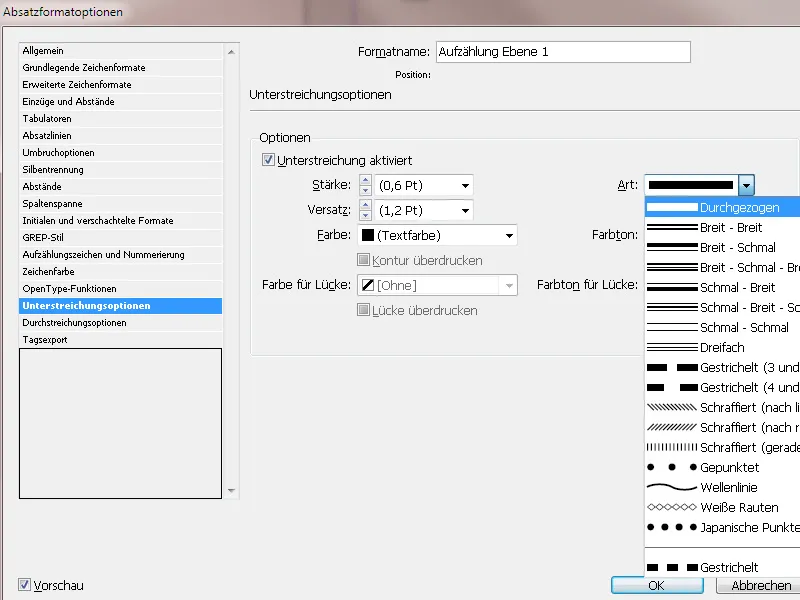Uncheck the Unterstreichung aktiviert checkbox
Image resolution: width=800 pixels, height=600 pixels.
(266, 159)
